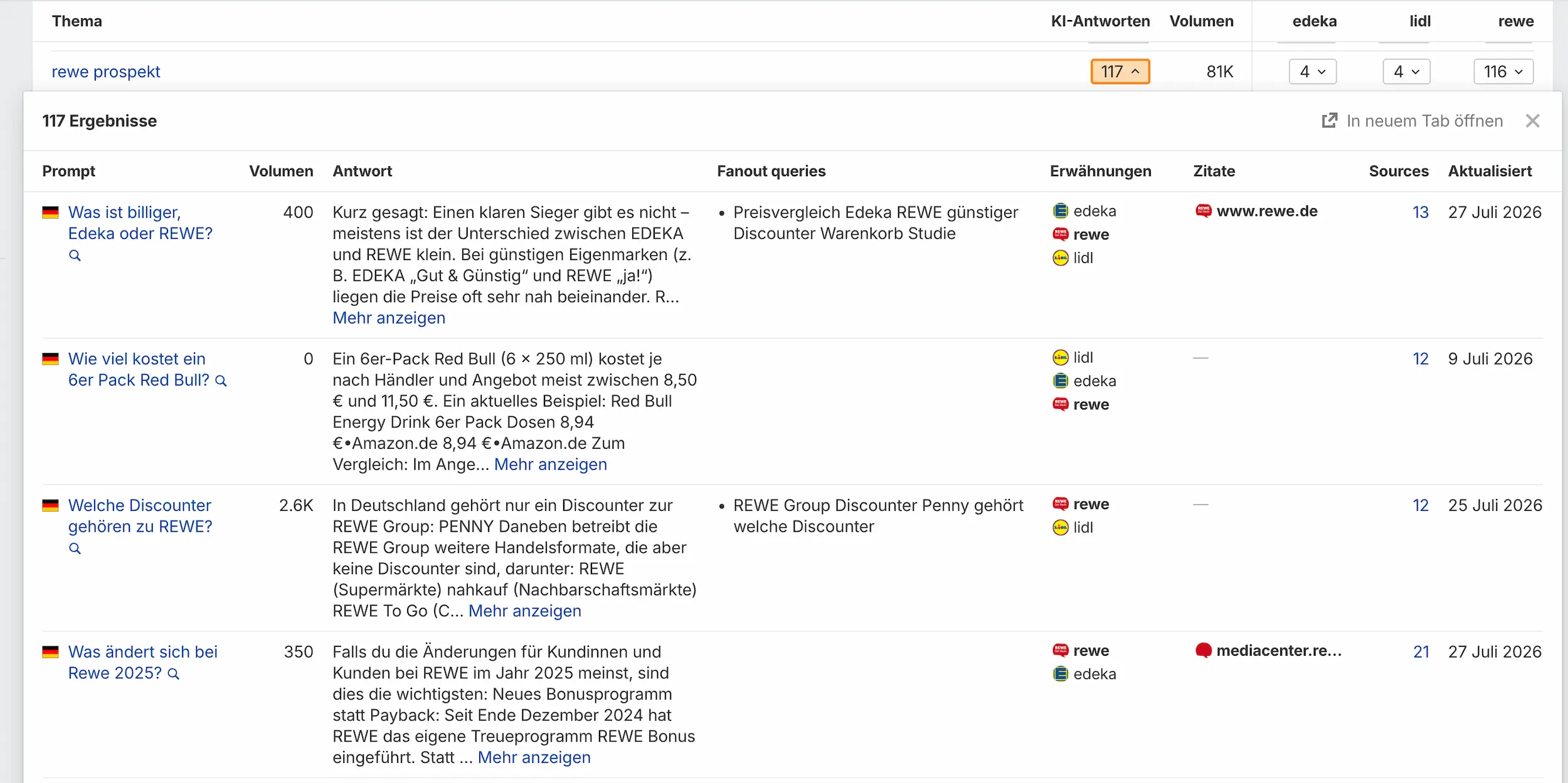Click the 'www.rewe.de' citation text
Image resolution: width=1568 pixels, height=783 pixels.
[x=1267, y=211]
